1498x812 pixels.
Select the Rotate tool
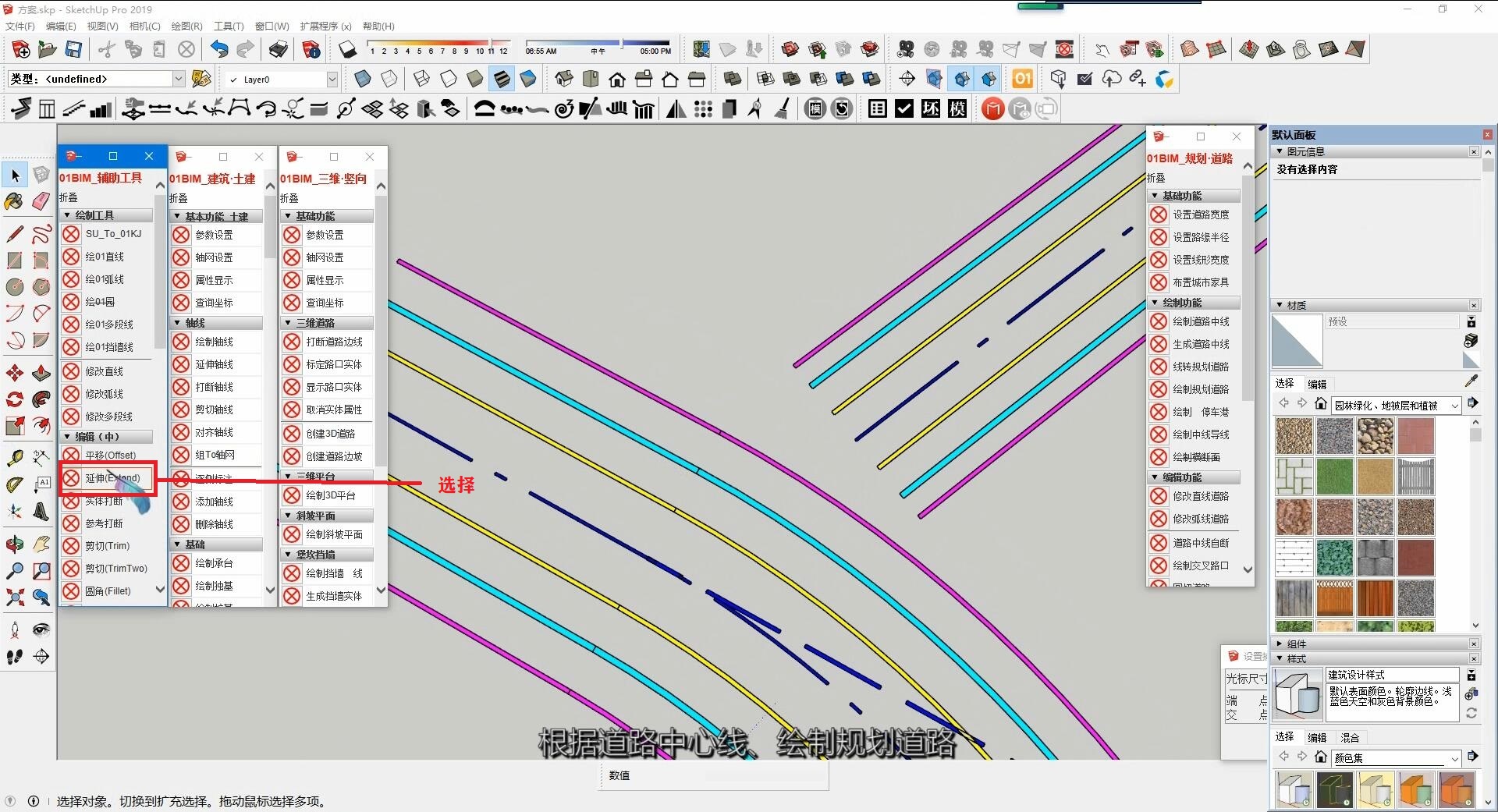click(15, 399)
